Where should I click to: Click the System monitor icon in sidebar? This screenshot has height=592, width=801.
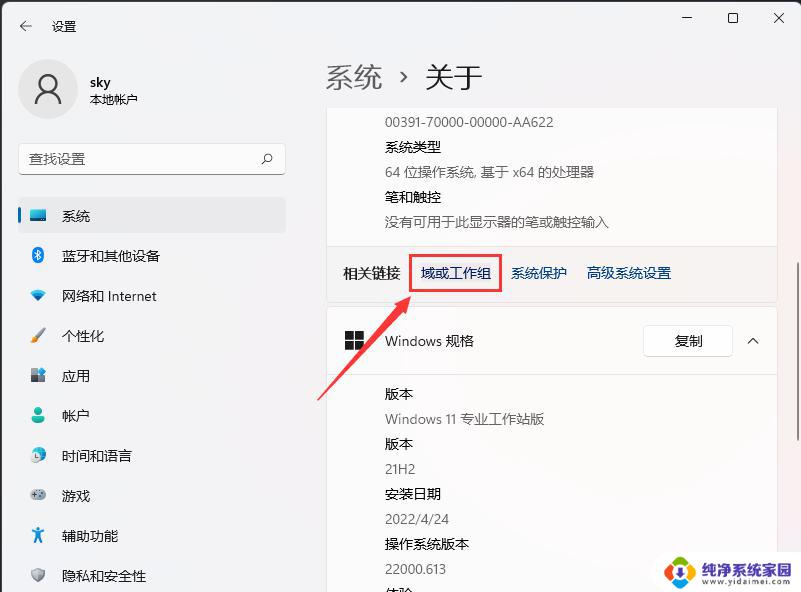coord(38,216)
